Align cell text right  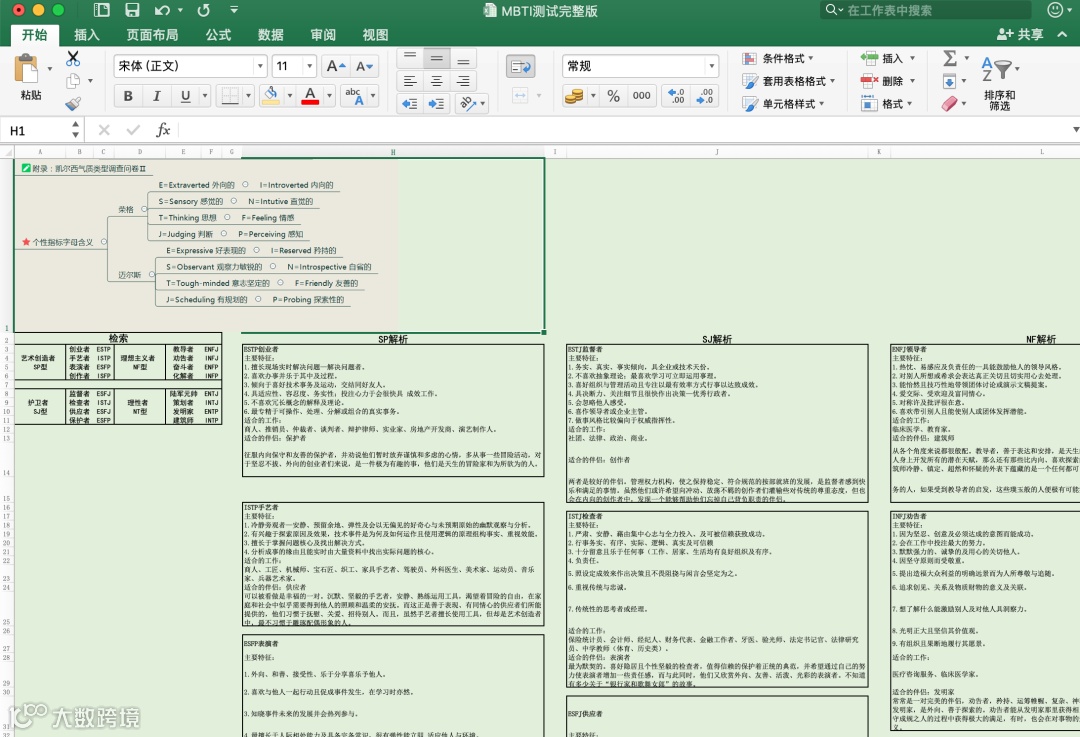tap(464, 81)
